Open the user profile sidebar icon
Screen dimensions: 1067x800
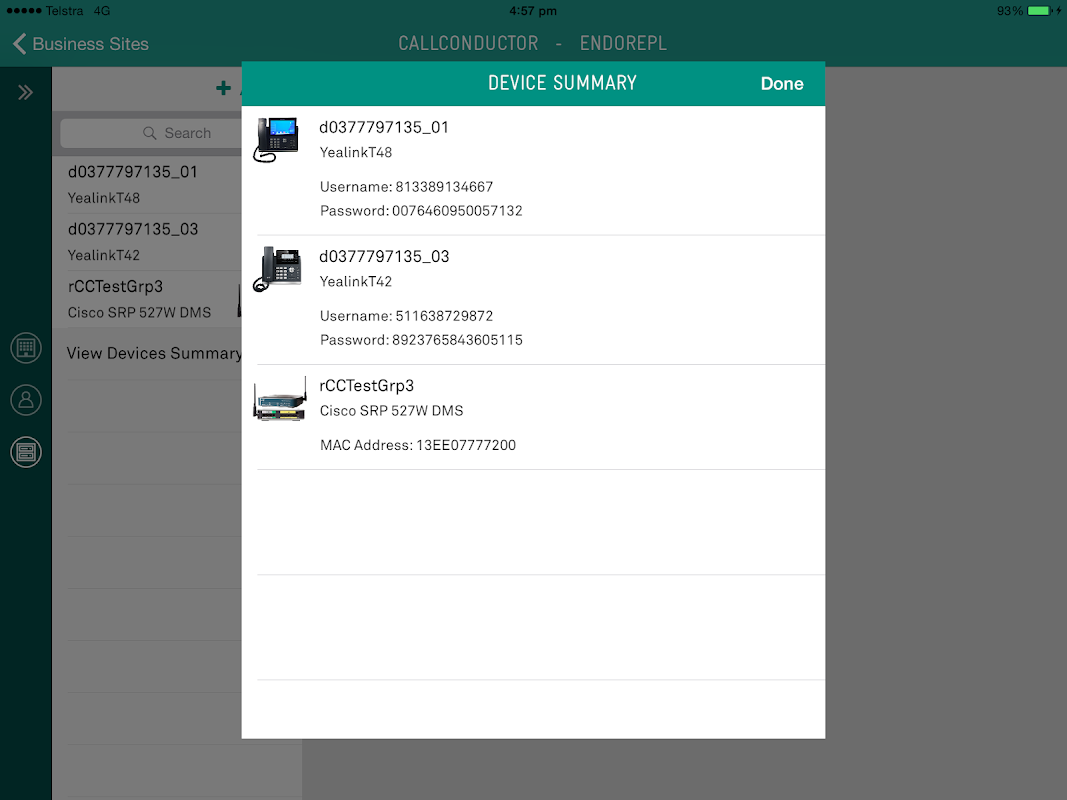(x=26, y=400)
